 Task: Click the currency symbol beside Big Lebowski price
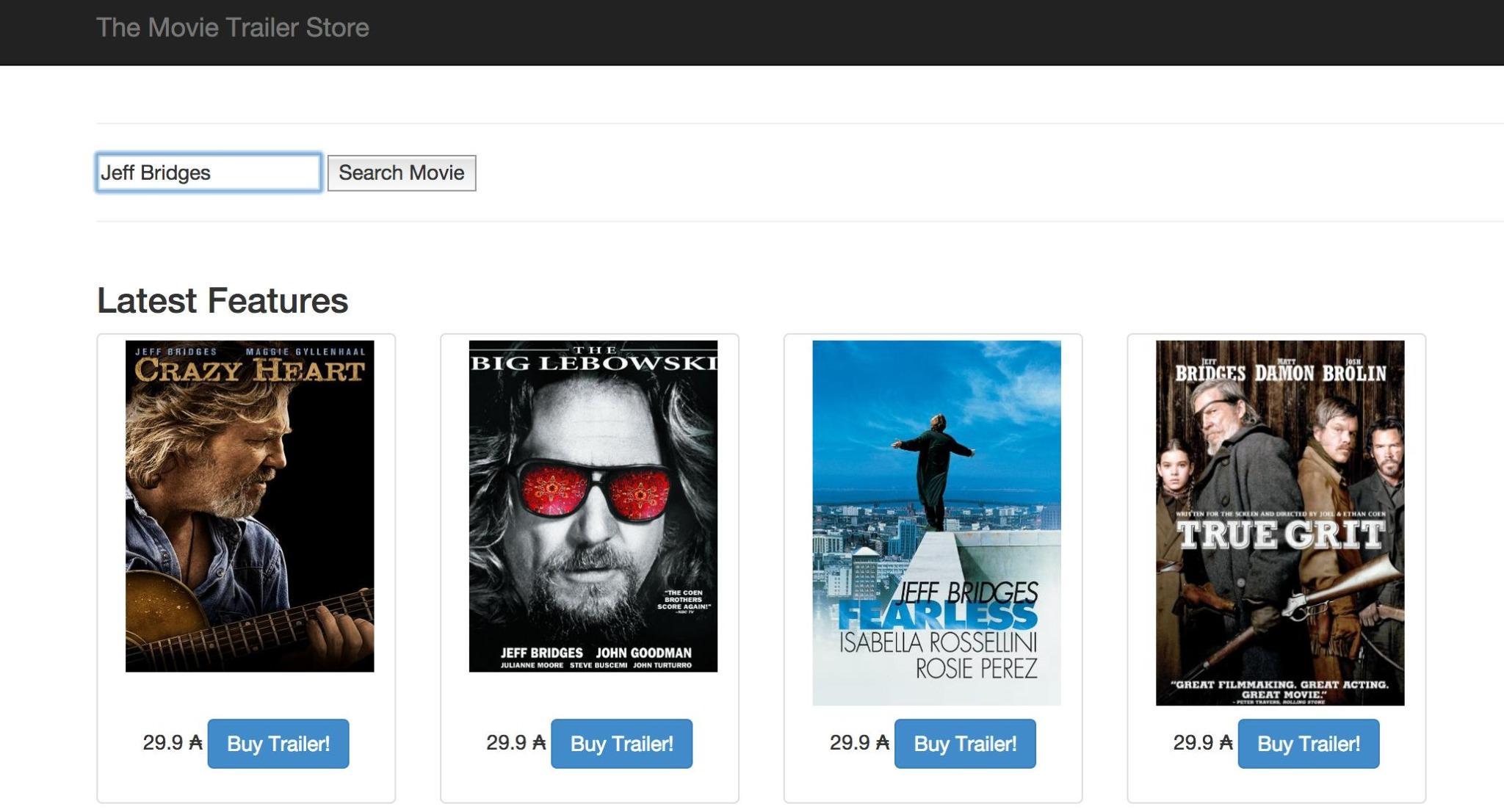click(x=539, y=743)
